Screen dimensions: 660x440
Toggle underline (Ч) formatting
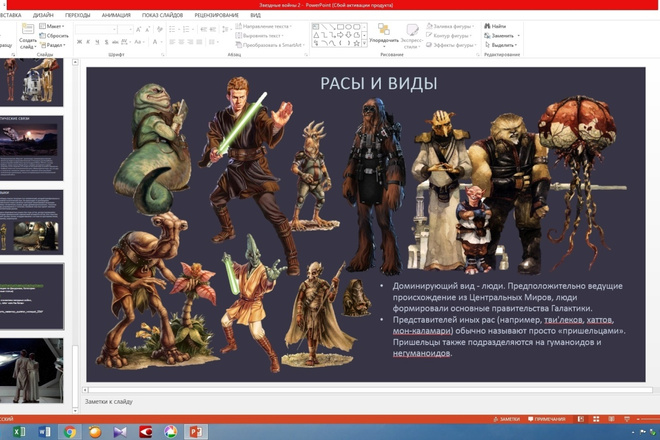(97, 42)
